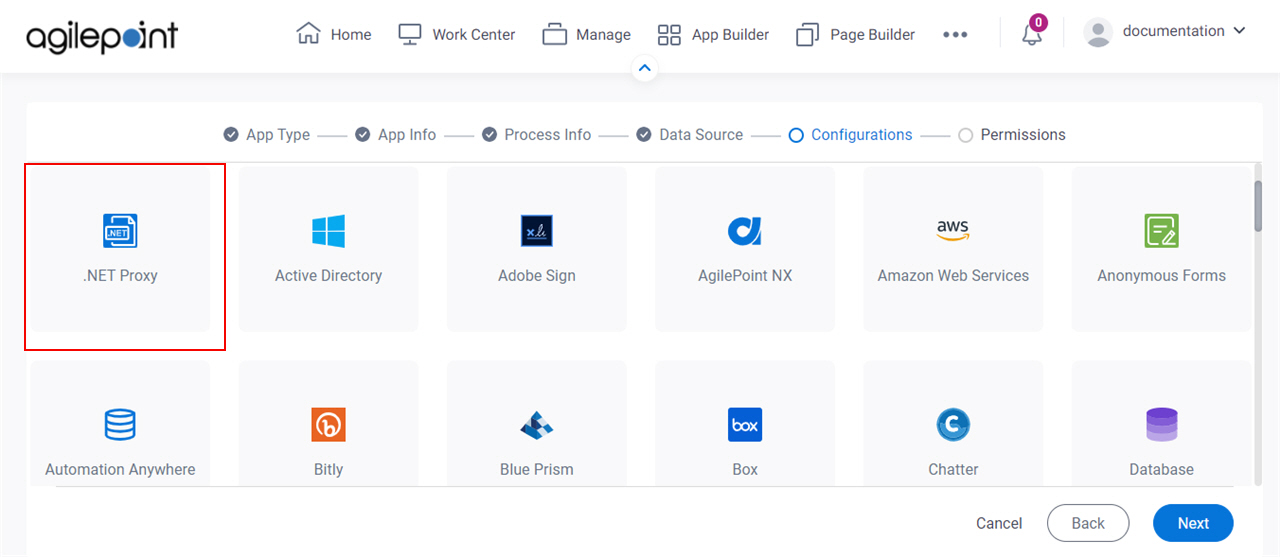This screenshot has width=1280, height=557.
Task: Click the Amazon Web Services label
Action: pos(953,275)
